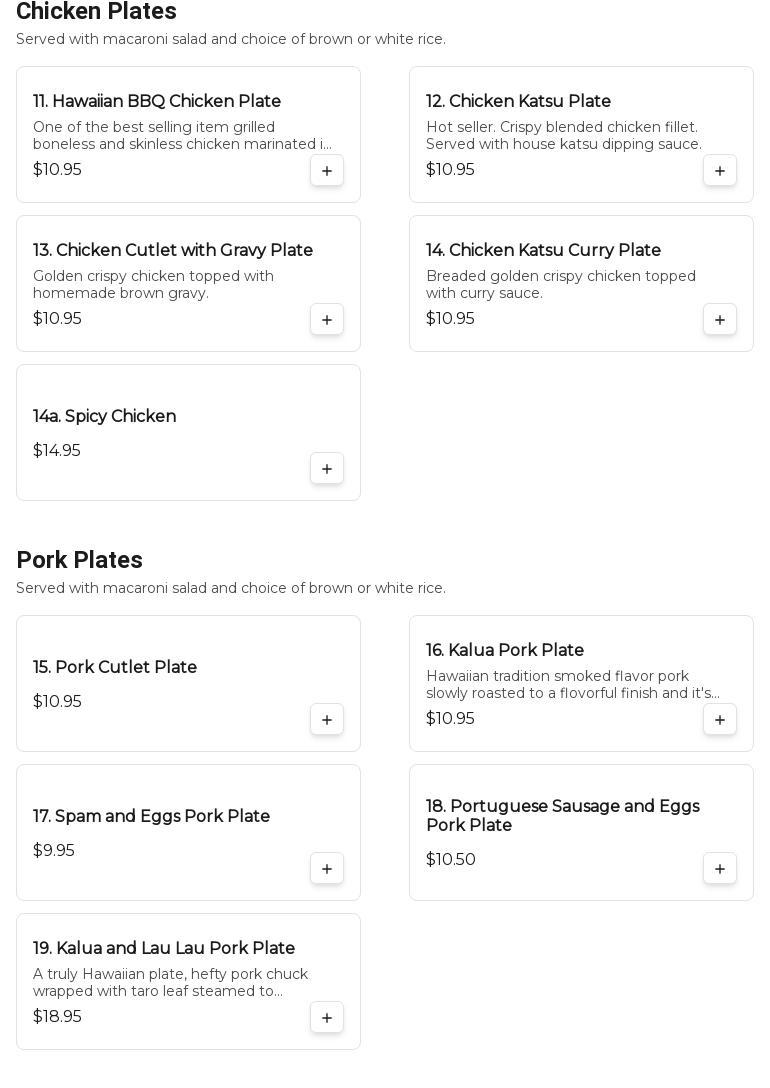View 19. Kalua and Lau Lau title
770x1088 pixels.
pos(164,948)
